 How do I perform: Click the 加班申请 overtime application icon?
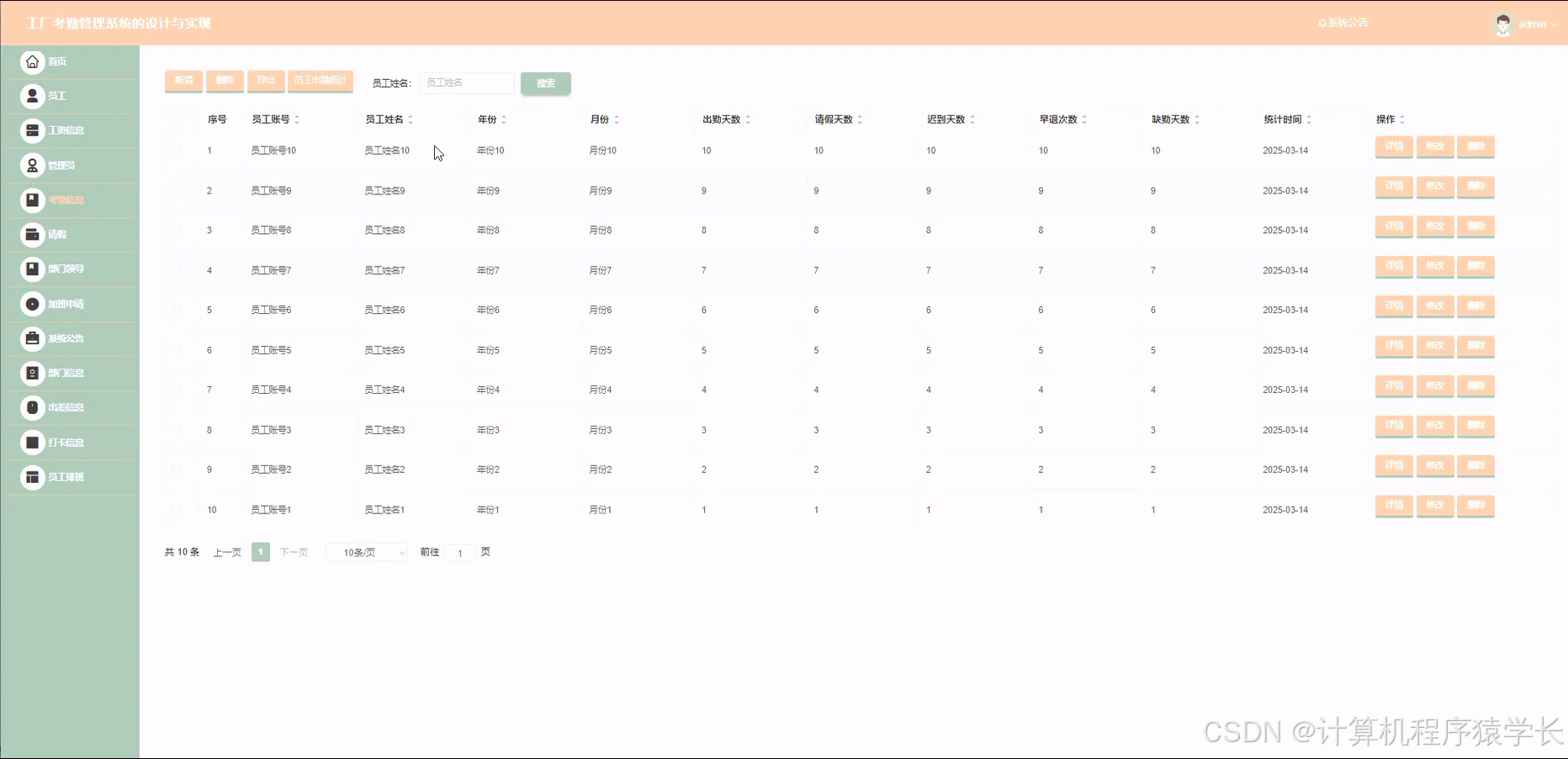point(32,304)
